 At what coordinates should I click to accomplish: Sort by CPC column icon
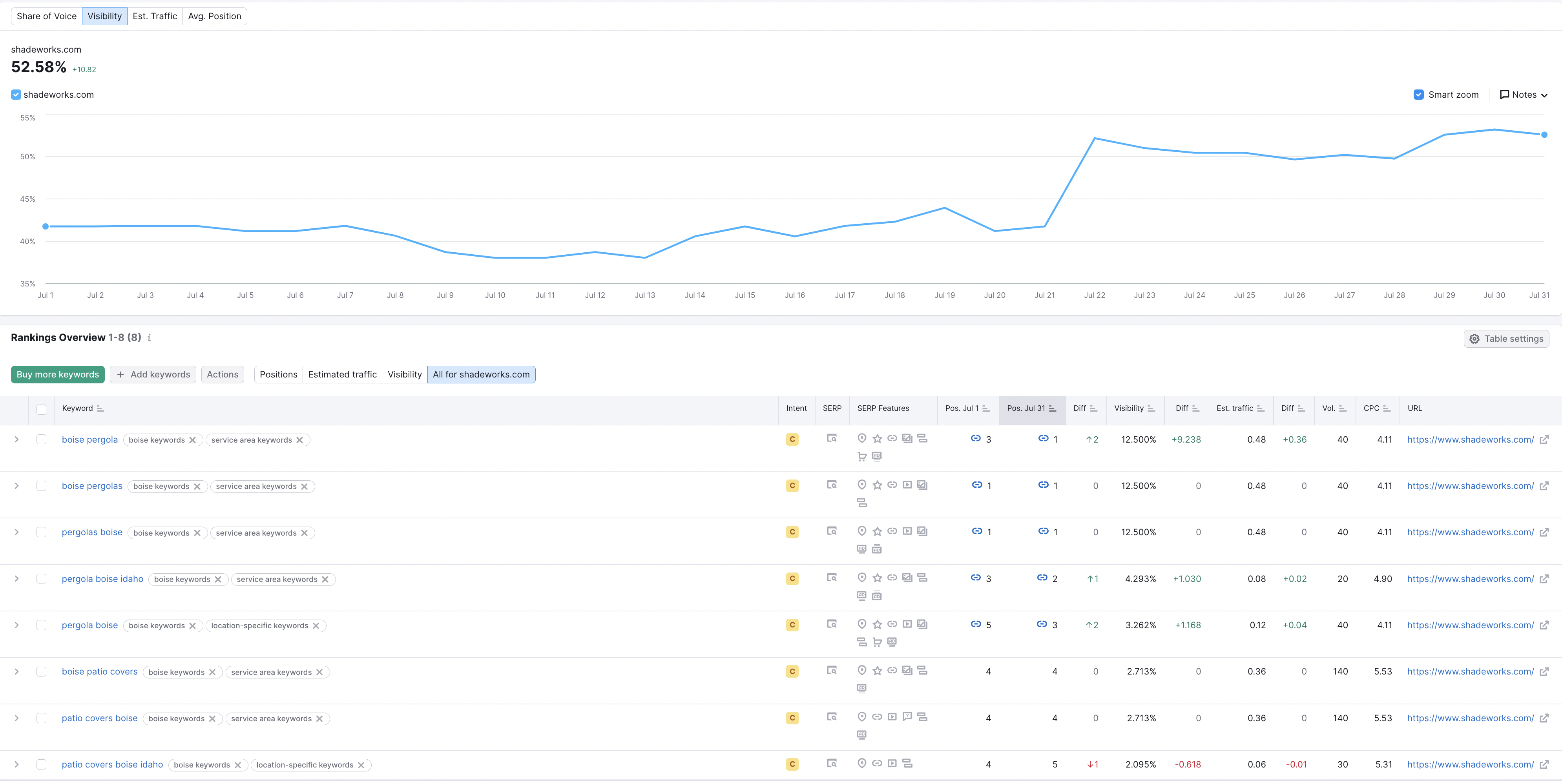coord(1386,408)
